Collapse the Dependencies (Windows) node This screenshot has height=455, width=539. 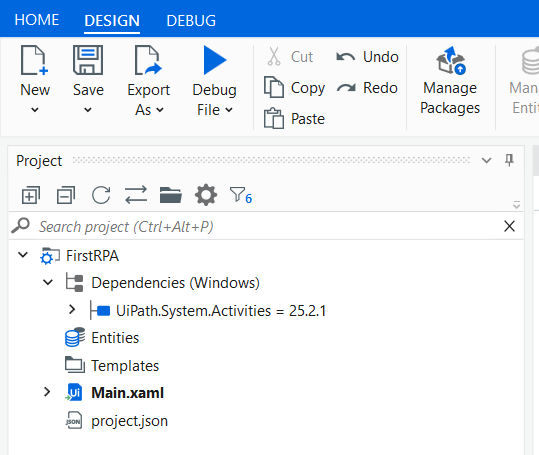point(48,282)
